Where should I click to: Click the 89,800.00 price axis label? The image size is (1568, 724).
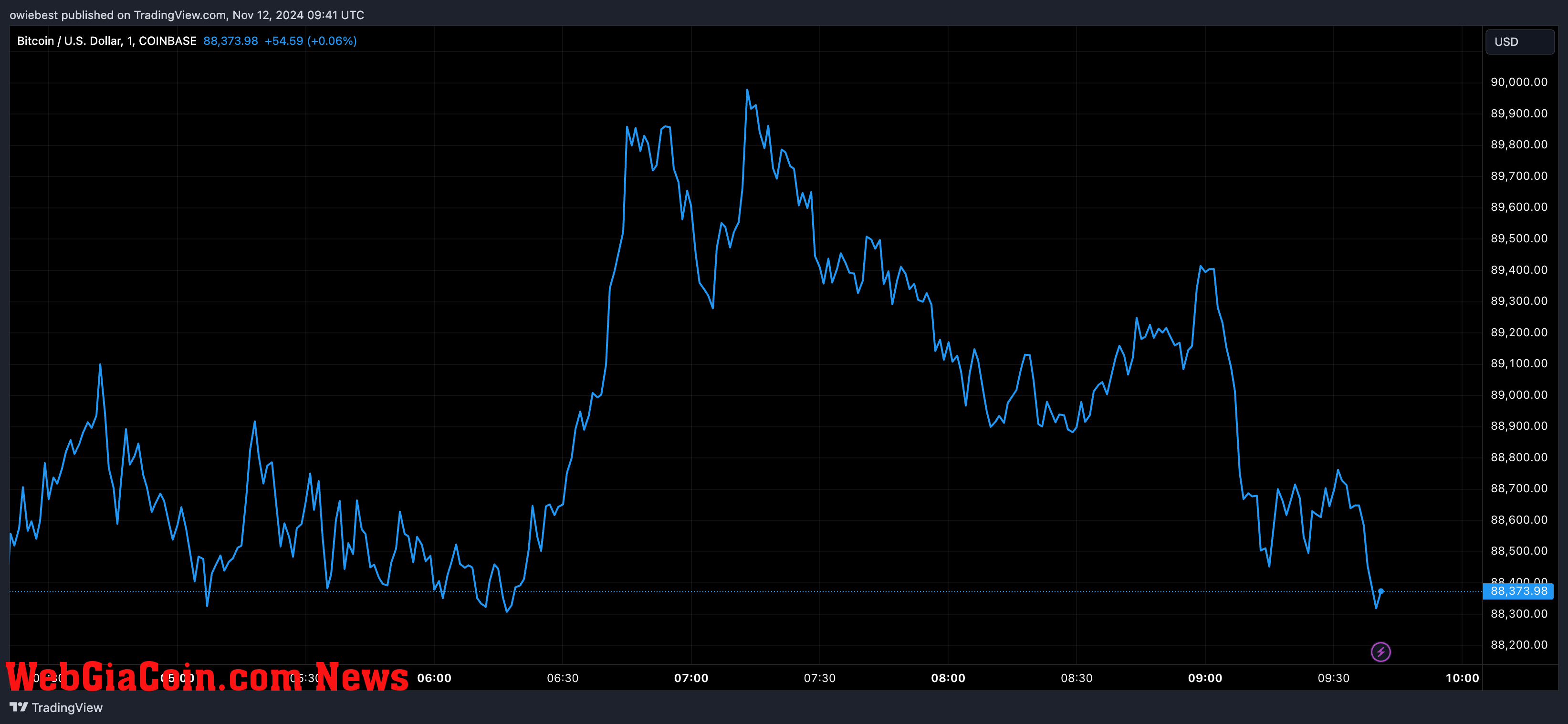pos(1519,145)
